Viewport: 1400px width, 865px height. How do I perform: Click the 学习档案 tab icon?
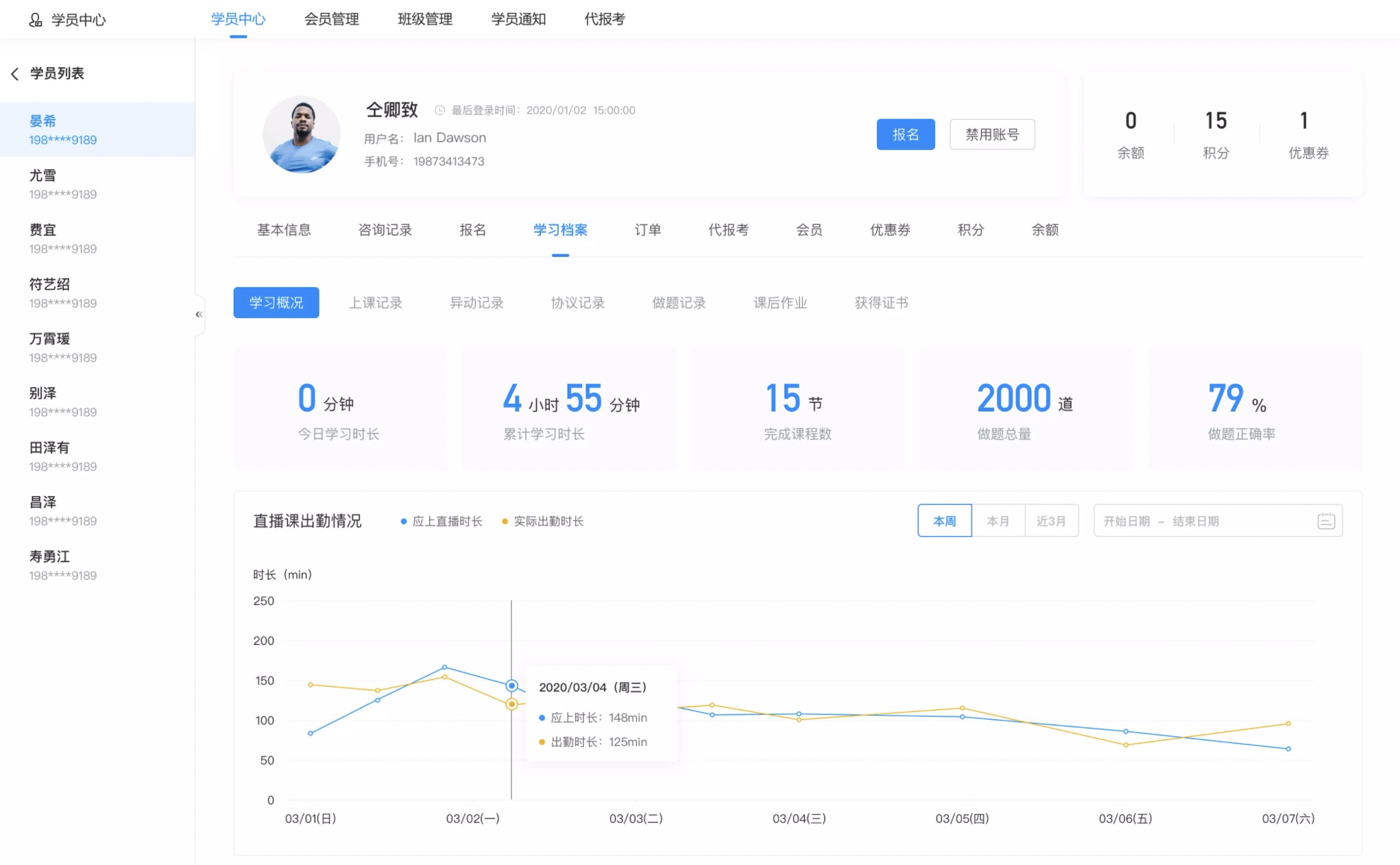point(559,230)
